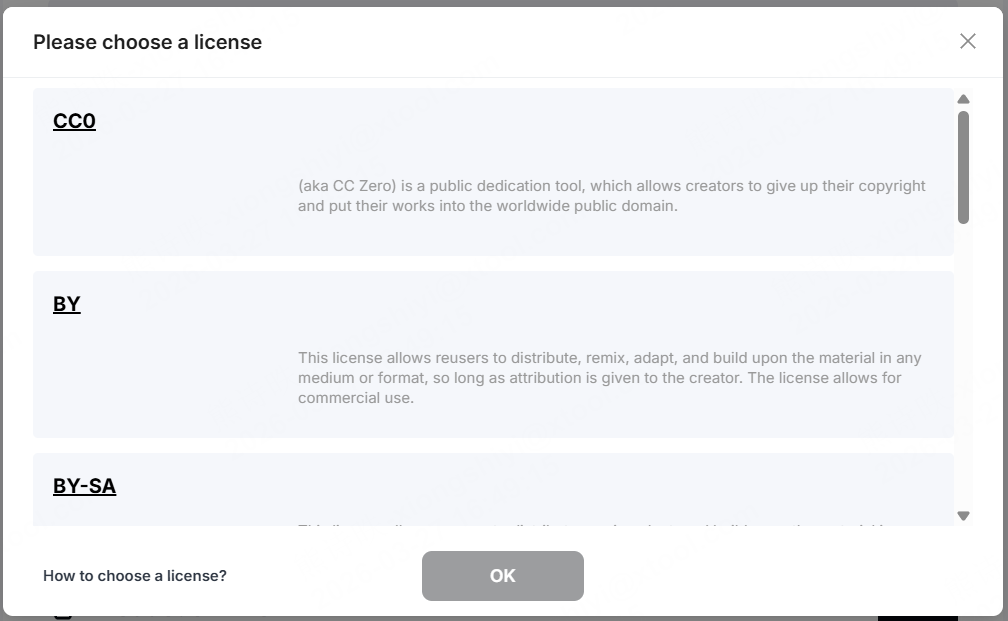This screenshot has width=1008, height=621.
Task: Click the license list scrollbar thumb
Action: (963, 168)
